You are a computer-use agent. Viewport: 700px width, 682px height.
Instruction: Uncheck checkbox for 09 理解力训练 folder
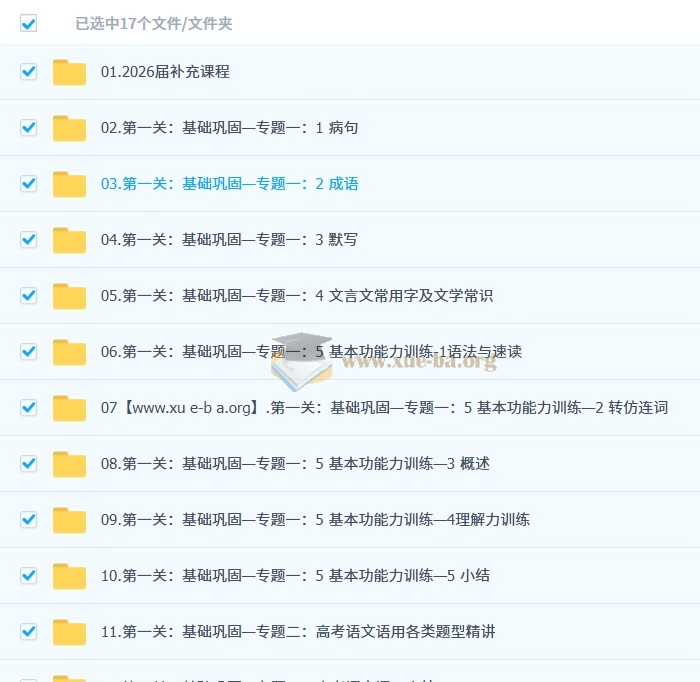29,520
